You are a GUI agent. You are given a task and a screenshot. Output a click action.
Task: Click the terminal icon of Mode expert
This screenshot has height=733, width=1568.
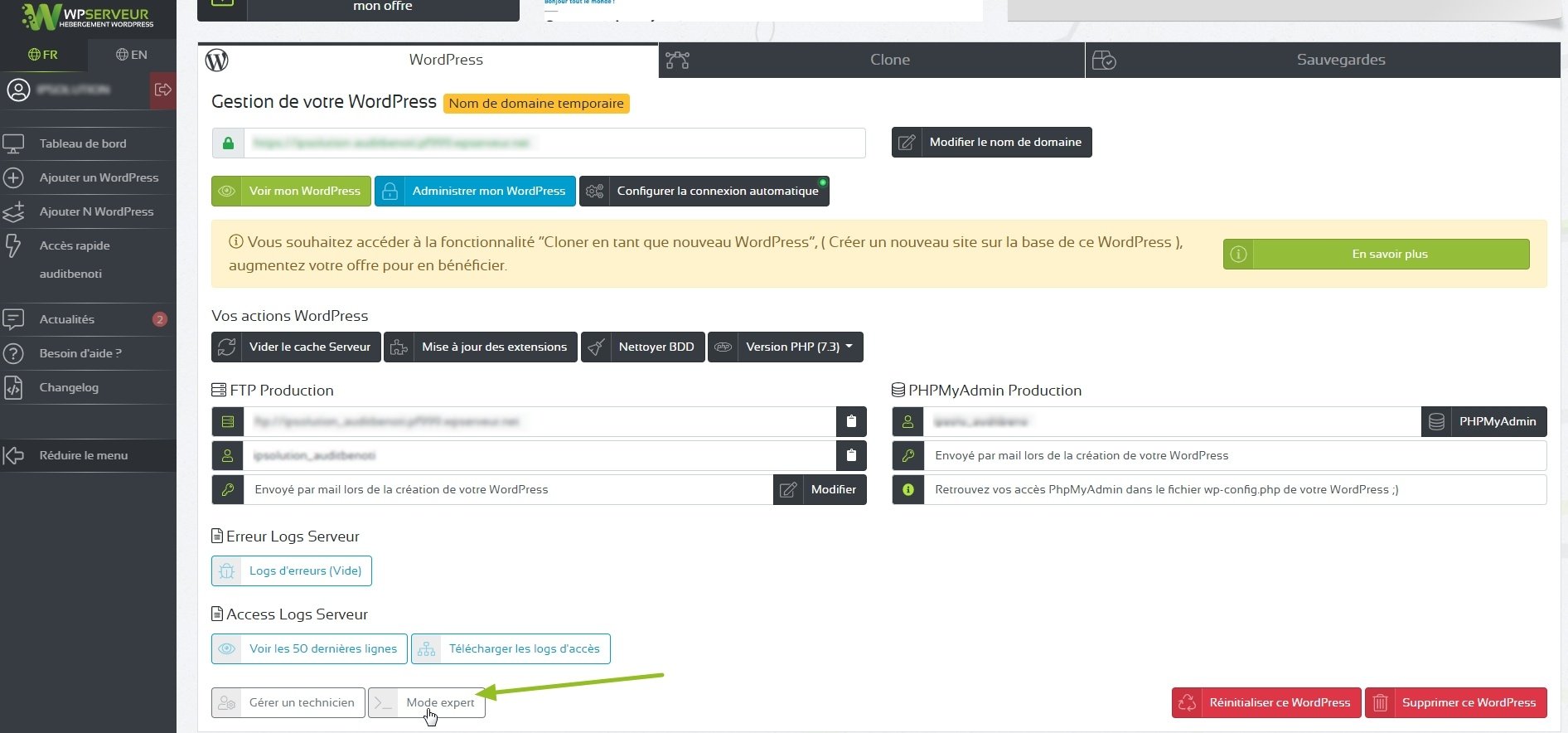tap(383, 702)
